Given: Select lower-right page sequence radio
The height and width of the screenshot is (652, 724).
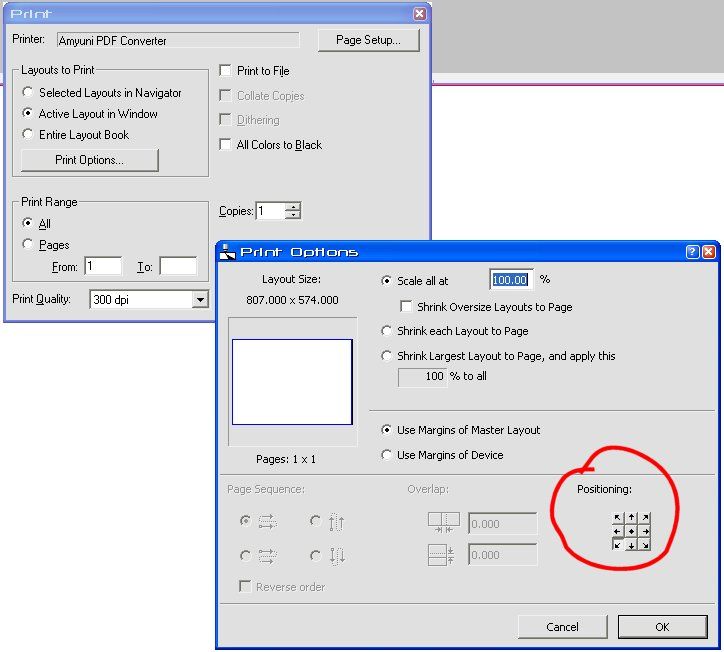Looking at the screenshot, I should point(315,555).
